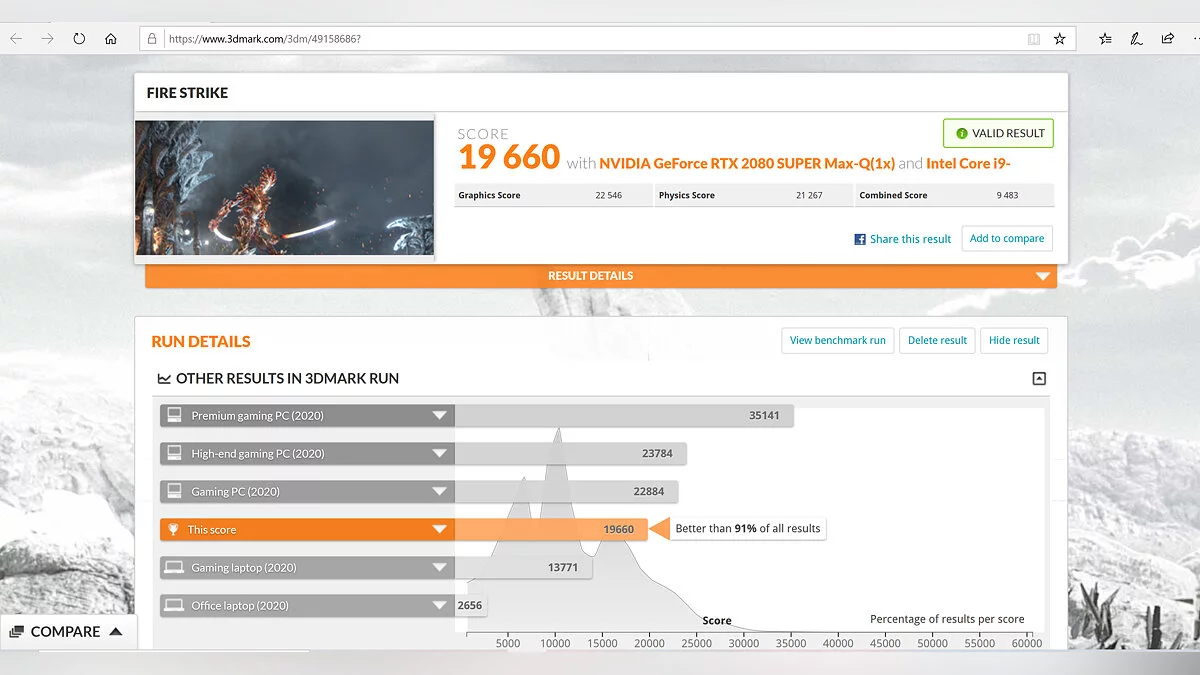Click the RESULT DETAILS arrow icon

pyautogui.click(x=1043, y=277)
